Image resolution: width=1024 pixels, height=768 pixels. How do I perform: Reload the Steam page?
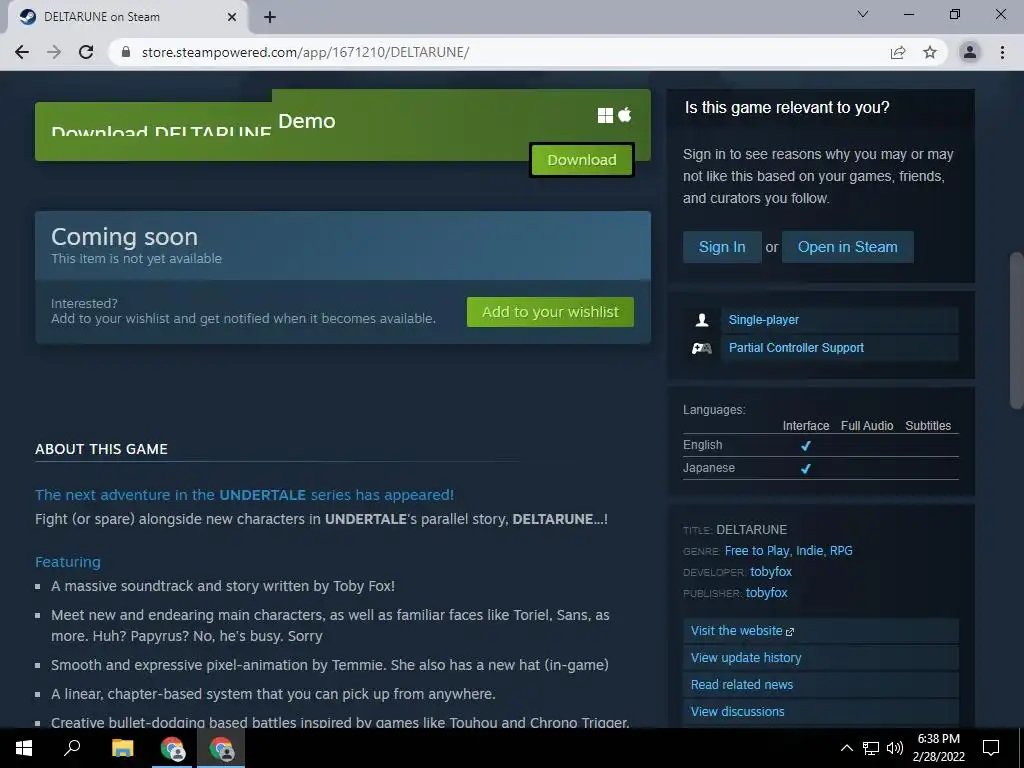(x=86, y=52)
